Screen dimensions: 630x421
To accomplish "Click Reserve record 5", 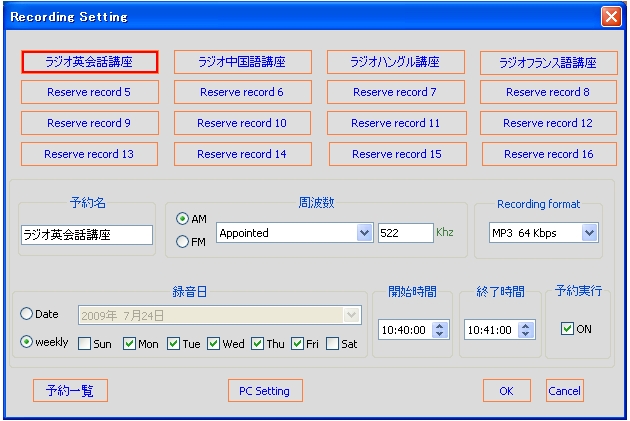I will tap(90, 92).
